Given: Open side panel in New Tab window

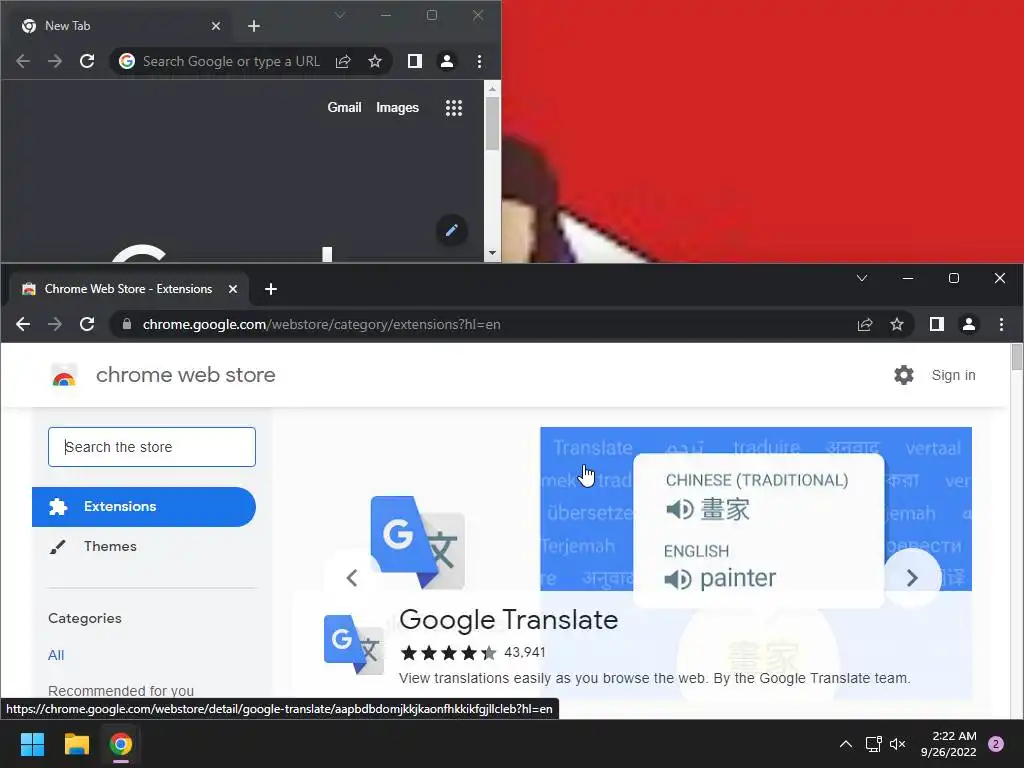Looking at the screenshot, I should 415,61.
